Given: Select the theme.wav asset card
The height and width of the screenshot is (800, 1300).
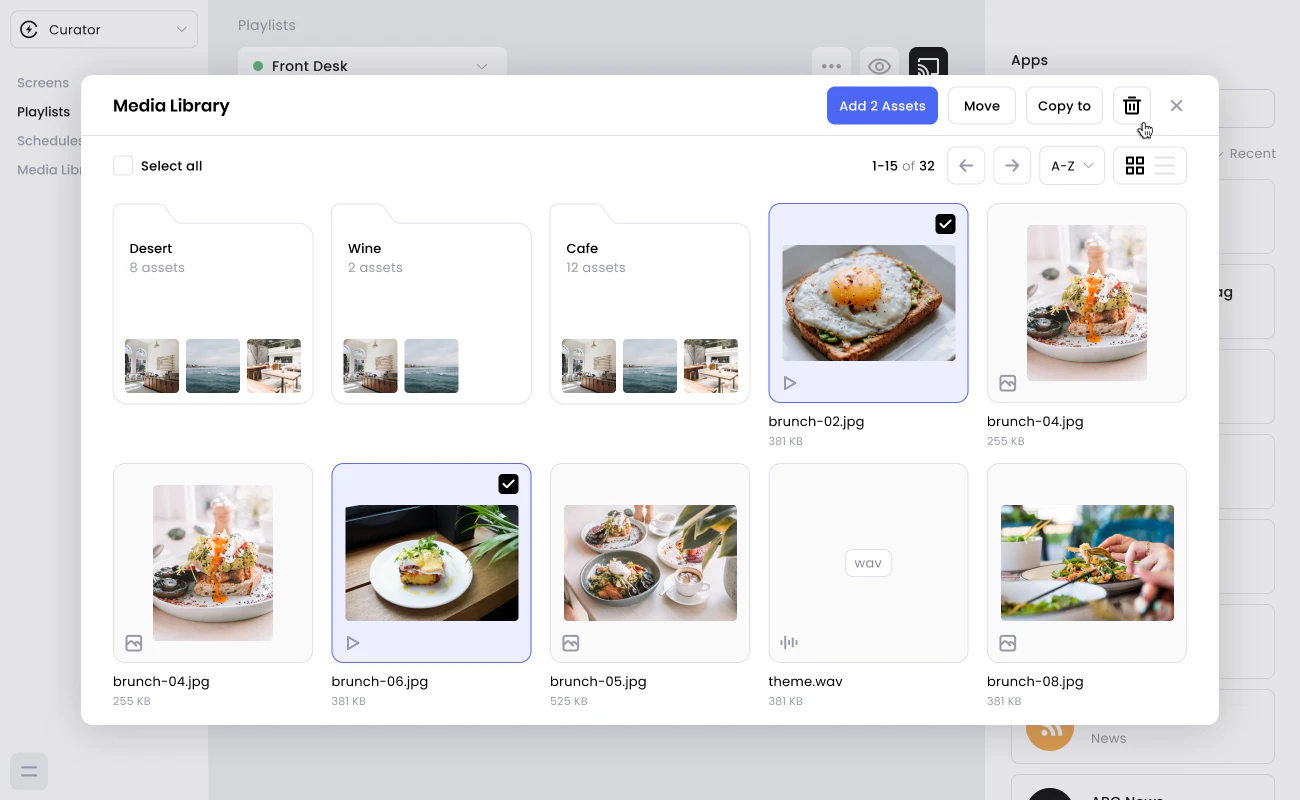Looking at the screenshot, I should (868, 563).
